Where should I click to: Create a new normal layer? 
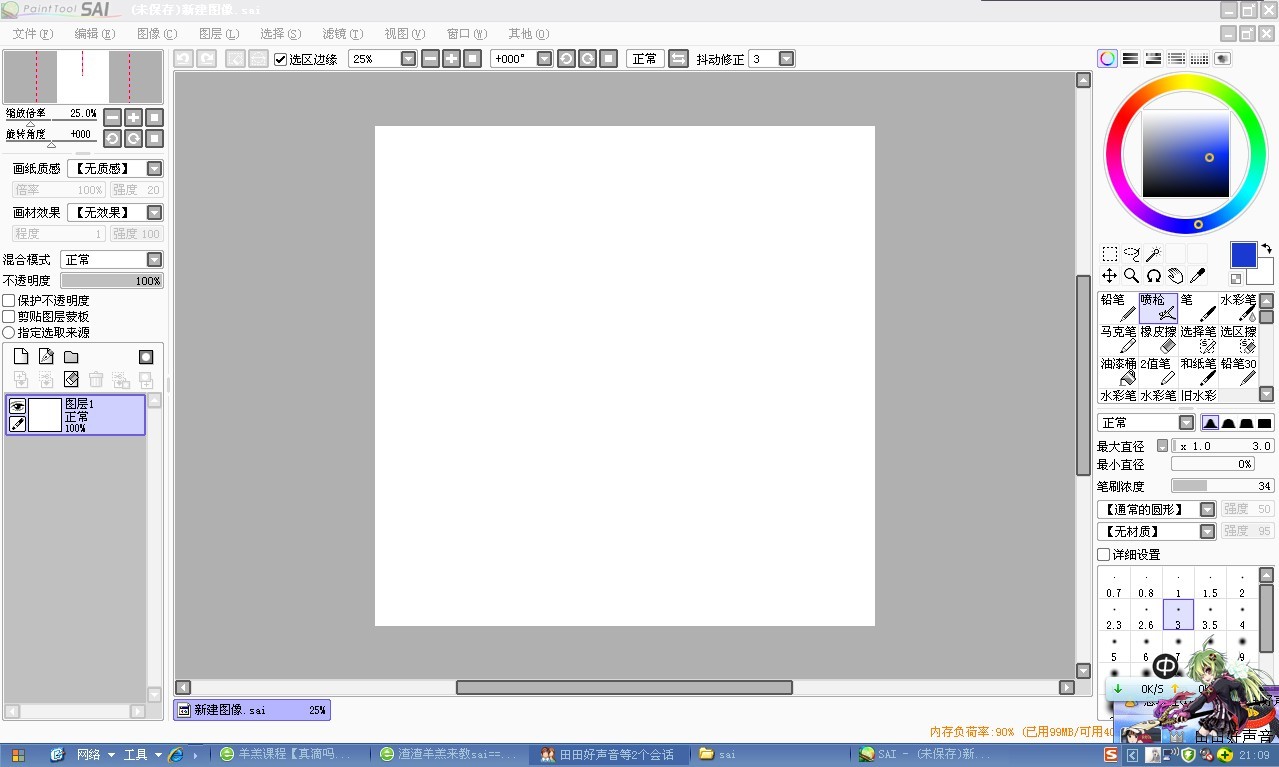click(21, 356)
